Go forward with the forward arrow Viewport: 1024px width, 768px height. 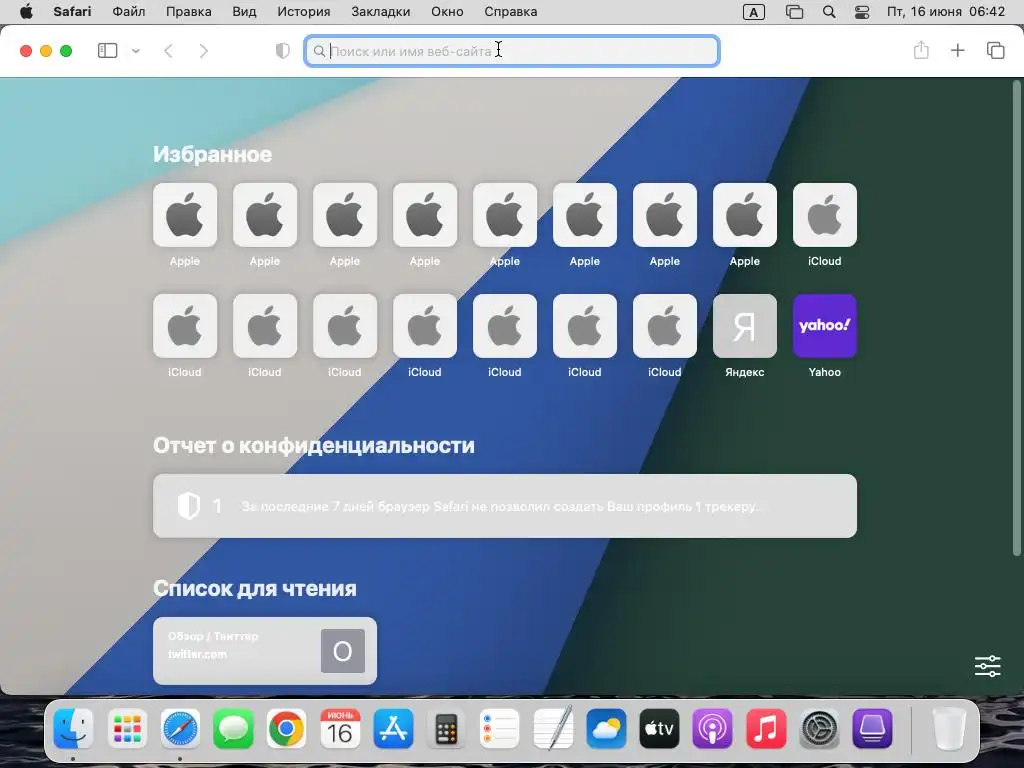tap(204, 51)
